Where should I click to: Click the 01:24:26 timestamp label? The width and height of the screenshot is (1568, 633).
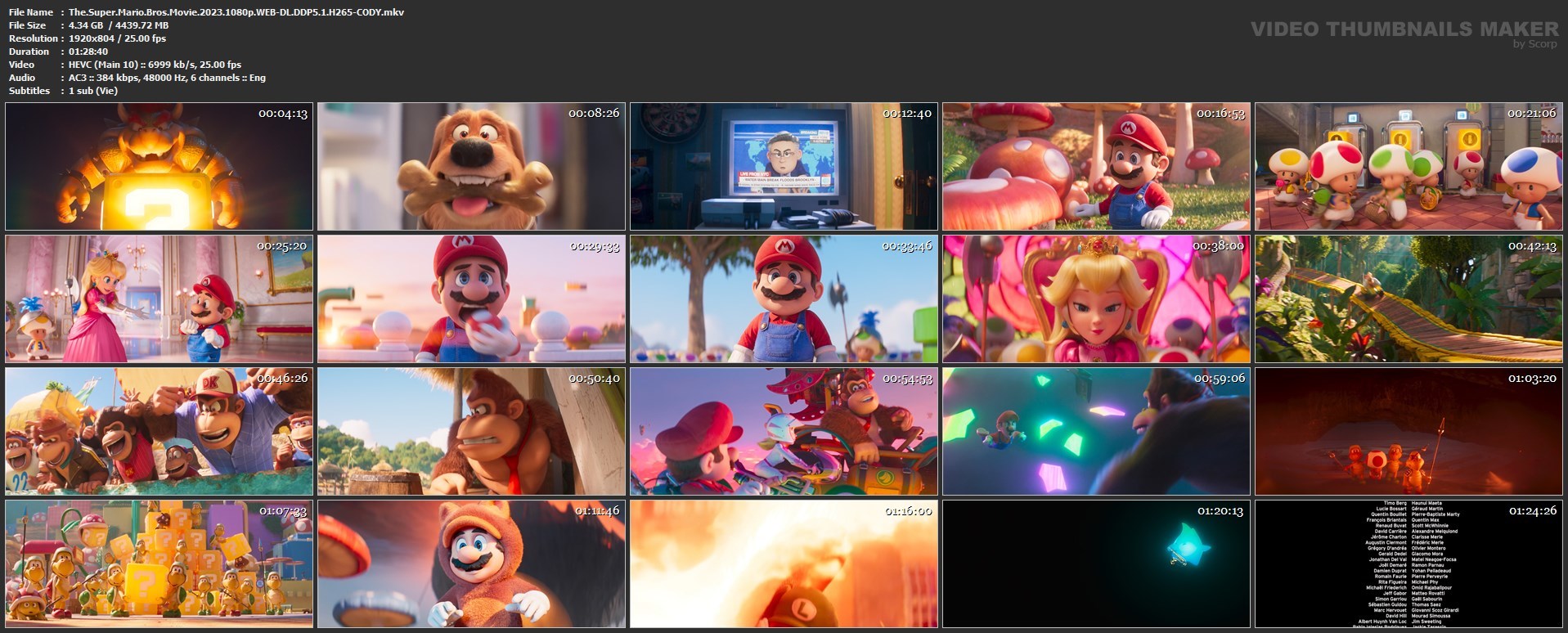[x=1533, y=511]
